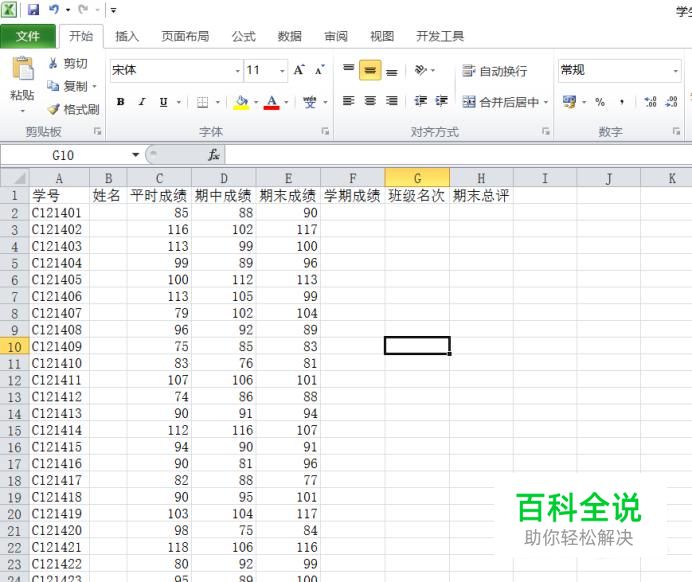The image size is (692, 582).
Task: Select row 10 header
Action: pos(15,347)
